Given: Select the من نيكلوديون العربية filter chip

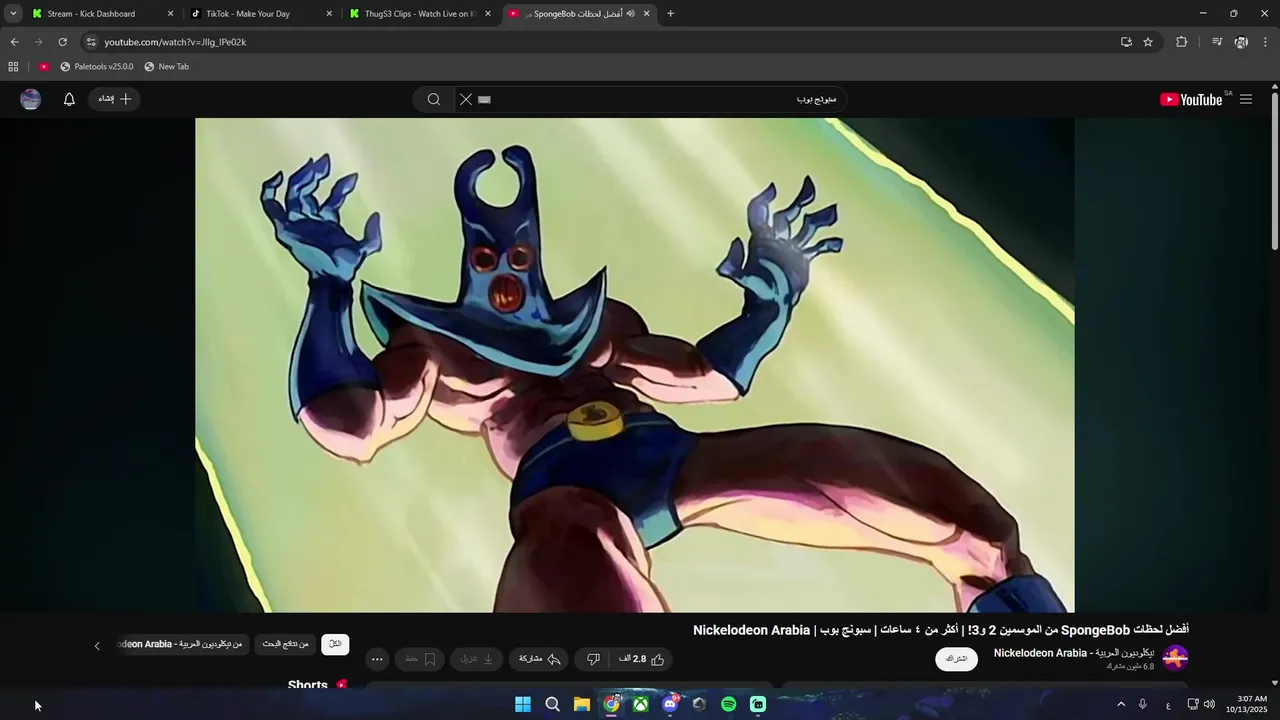Looking at the screenshot, I should point(180,644).
